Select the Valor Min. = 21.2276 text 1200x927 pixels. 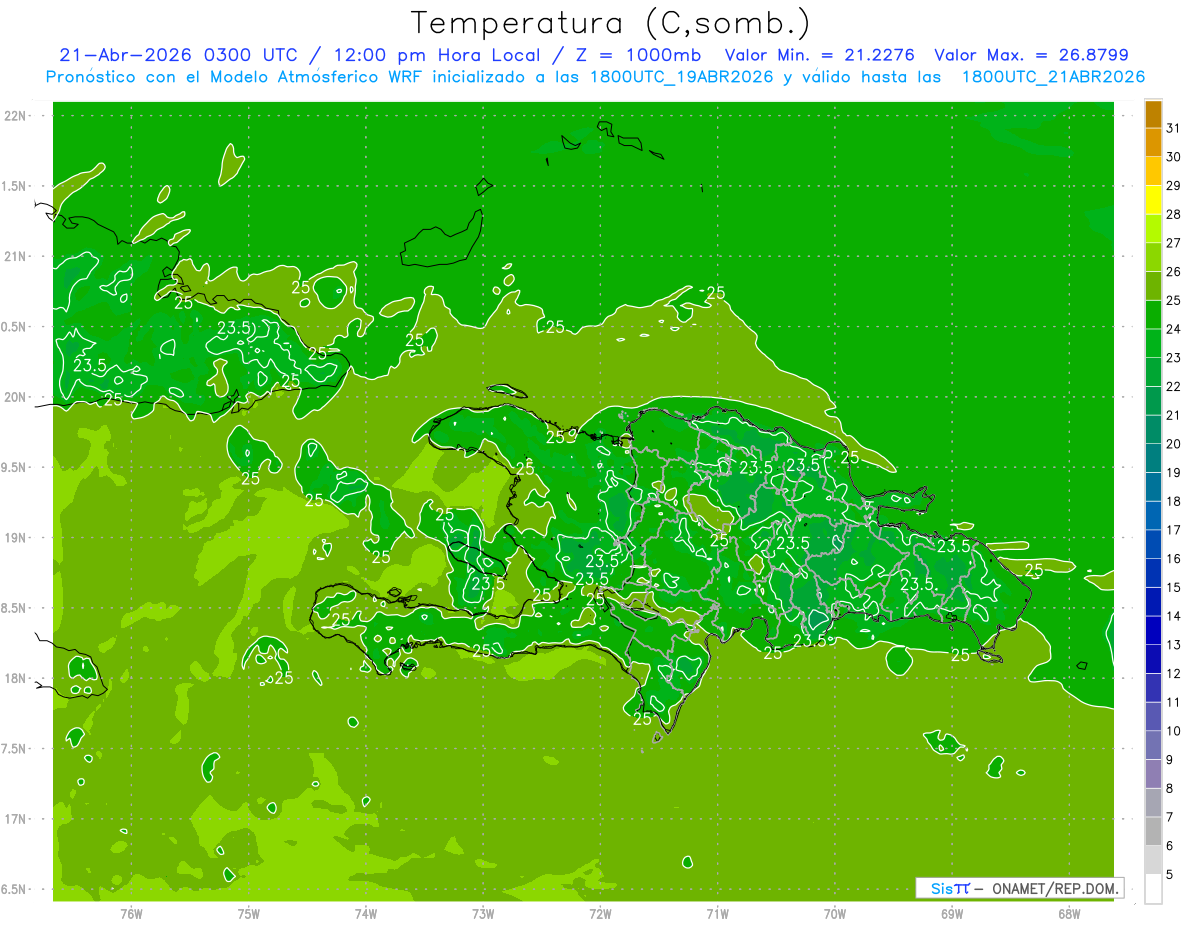(x=819, y=55)
